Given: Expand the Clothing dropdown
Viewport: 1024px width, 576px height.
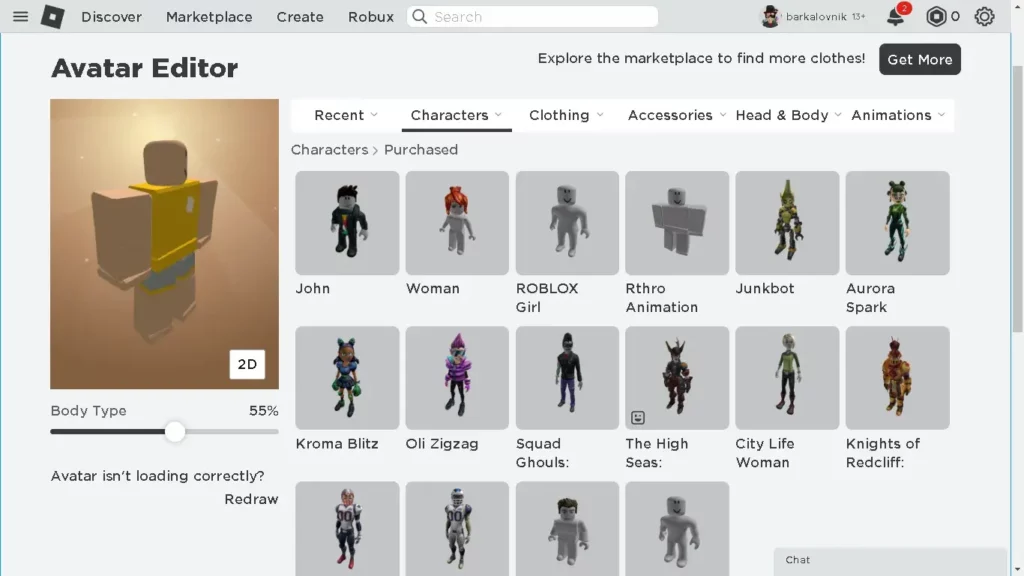Looking at the screenshot, I should (566, 115).
